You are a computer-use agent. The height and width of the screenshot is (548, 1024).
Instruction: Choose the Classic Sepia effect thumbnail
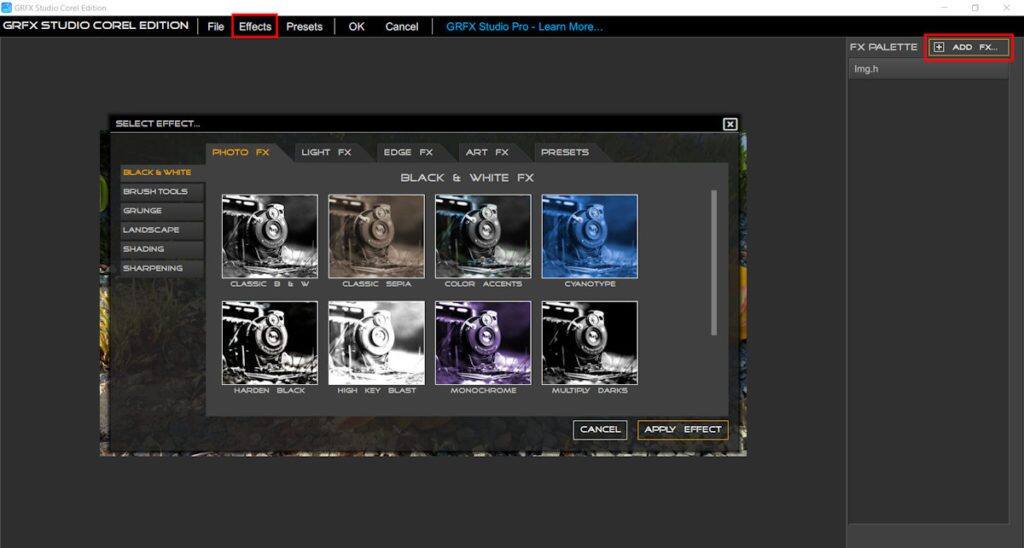pos(376,235)
